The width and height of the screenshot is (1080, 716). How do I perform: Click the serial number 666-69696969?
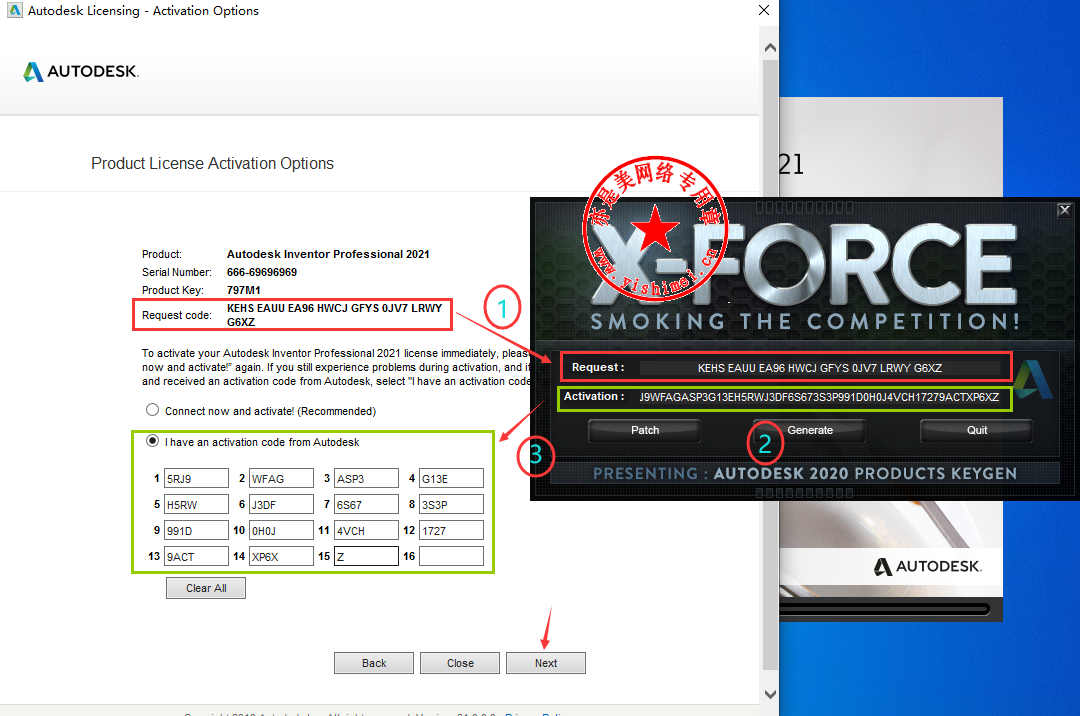point(262,272)
